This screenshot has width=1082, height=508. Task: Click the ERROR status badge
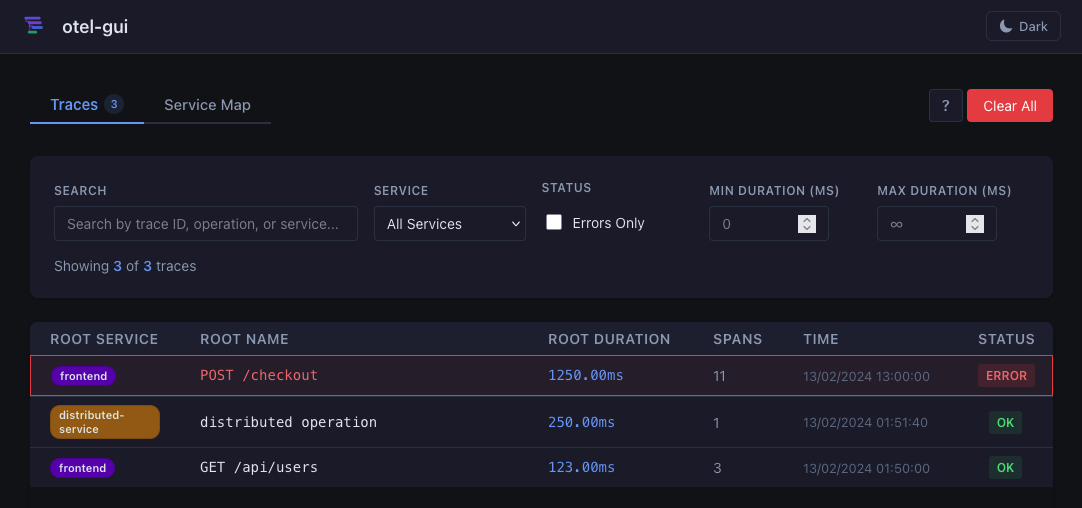(x=1006, y=375)
